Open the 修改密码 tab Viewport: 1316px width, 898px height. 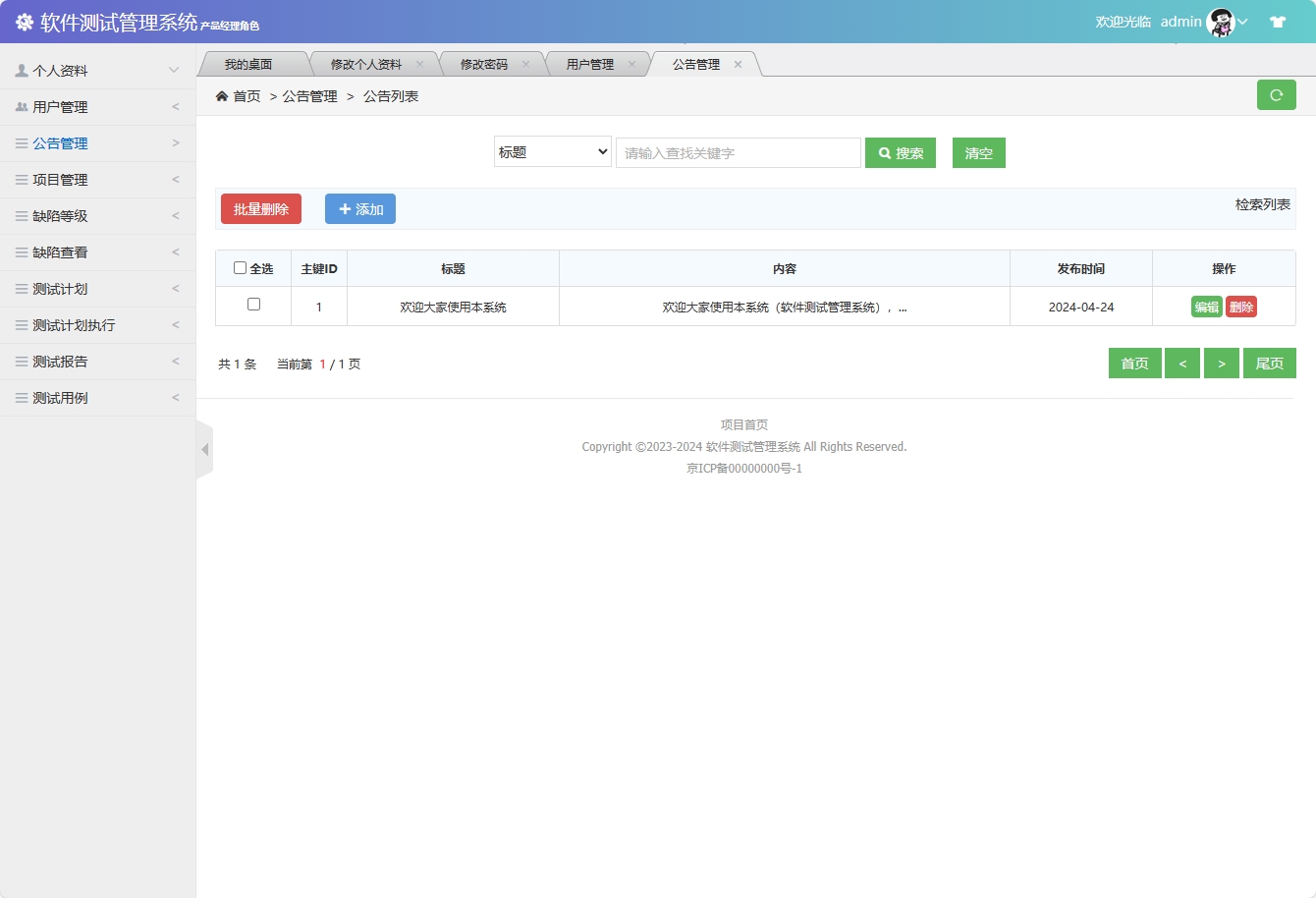point(484,62)
